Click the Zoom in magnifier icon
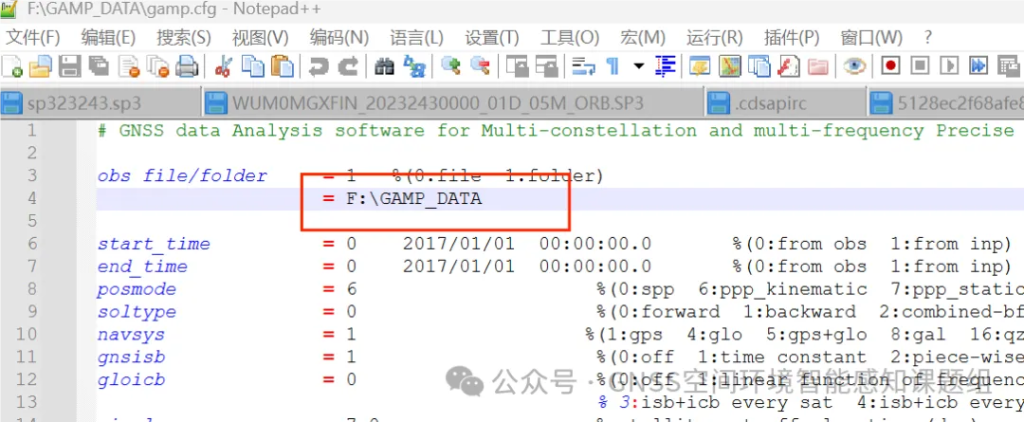 pyautogui.click(x=451, y=67)
